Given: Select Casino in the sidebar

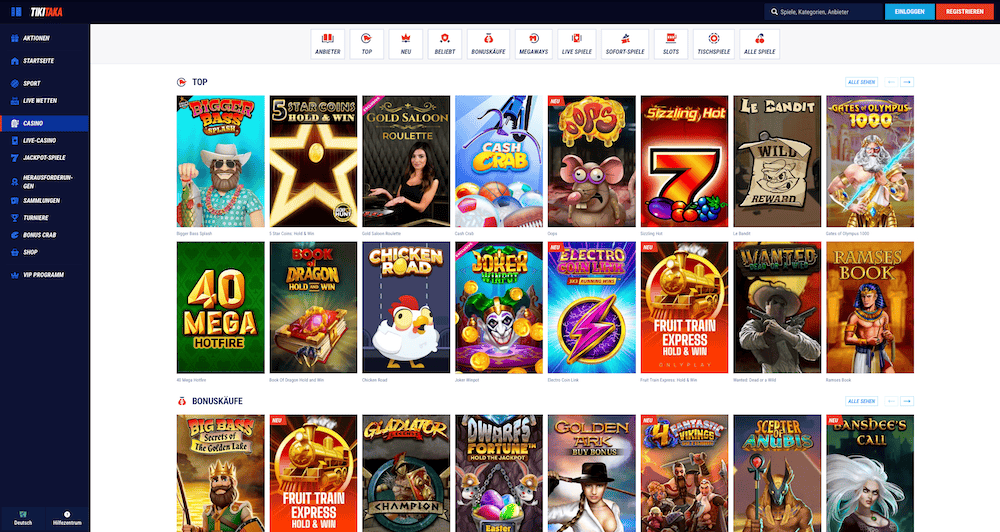Looking at the screenshot, I should (45, 123).
